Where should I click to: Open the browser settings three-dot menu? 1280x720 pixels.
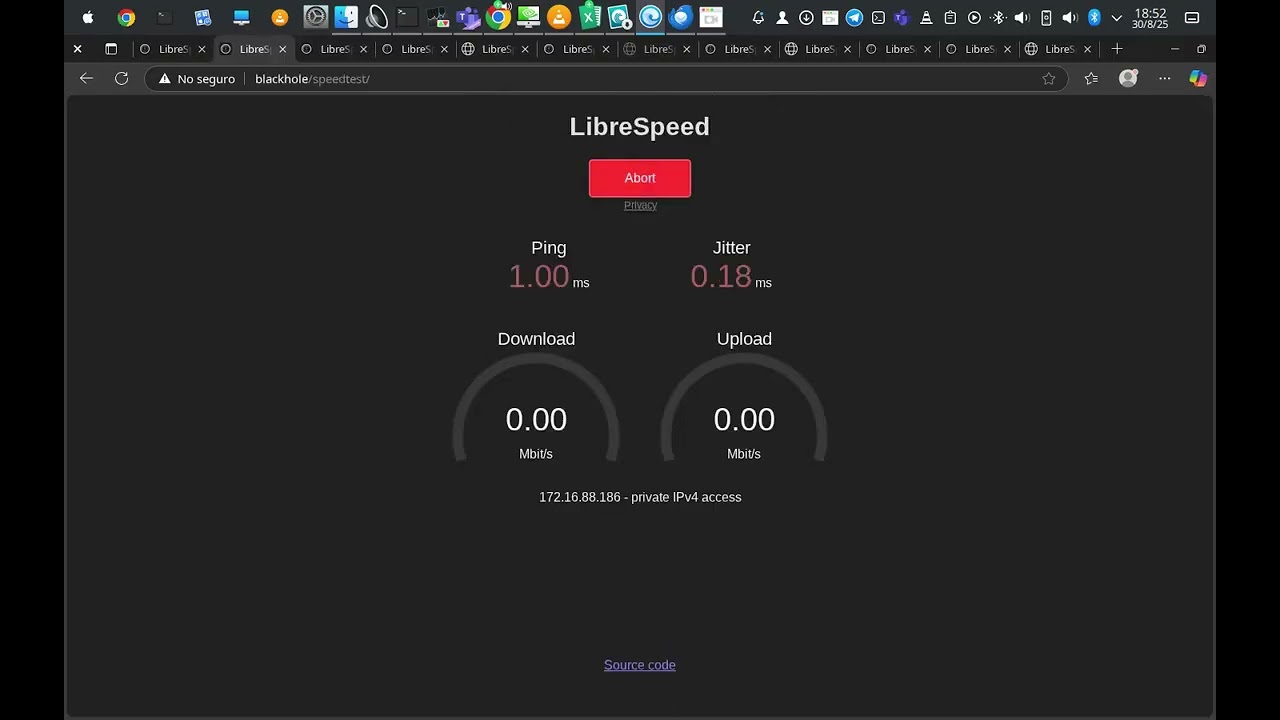(1165, 78)
